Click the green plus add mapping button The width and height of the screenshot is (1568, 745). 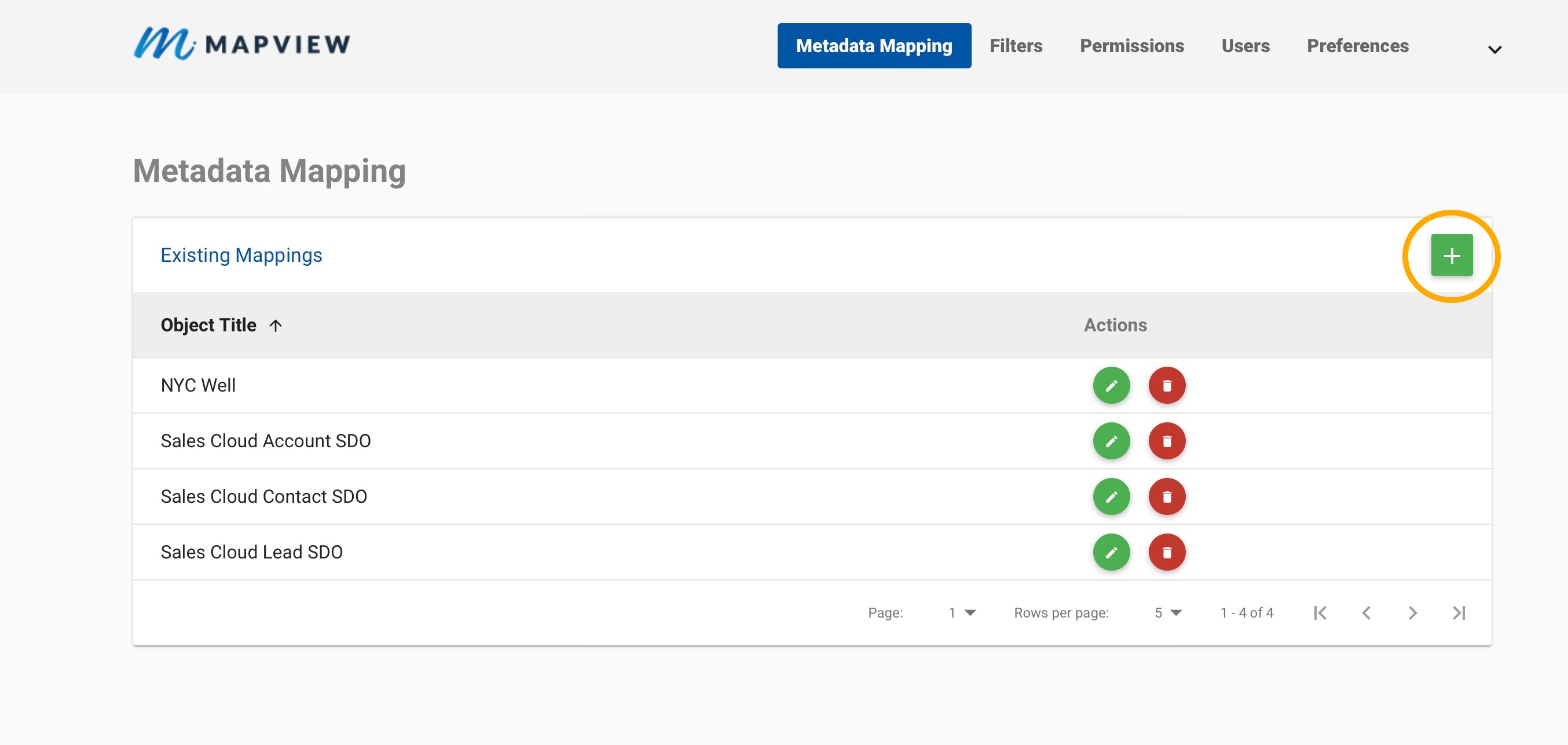click(1451, 255)
